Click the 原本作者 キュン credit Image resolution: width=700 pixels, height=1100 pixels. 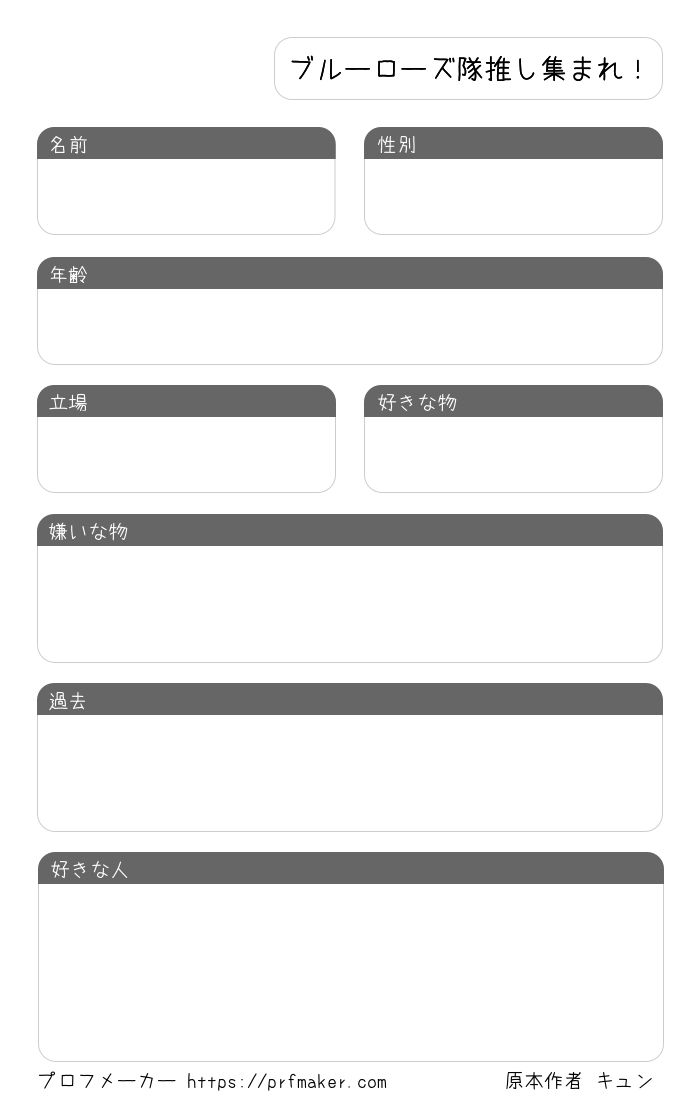pos(579,1081)
